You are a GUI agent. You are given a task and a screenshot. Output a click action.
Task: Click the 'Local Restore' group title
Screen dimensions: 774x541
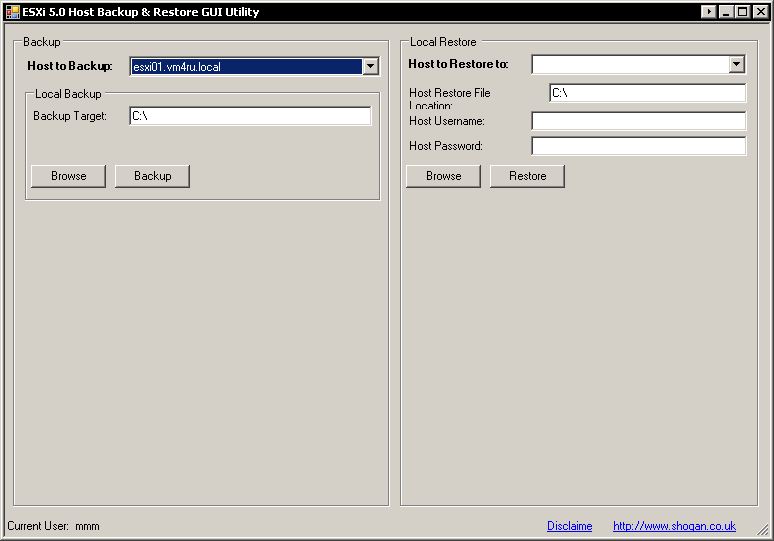pos(443,42)
